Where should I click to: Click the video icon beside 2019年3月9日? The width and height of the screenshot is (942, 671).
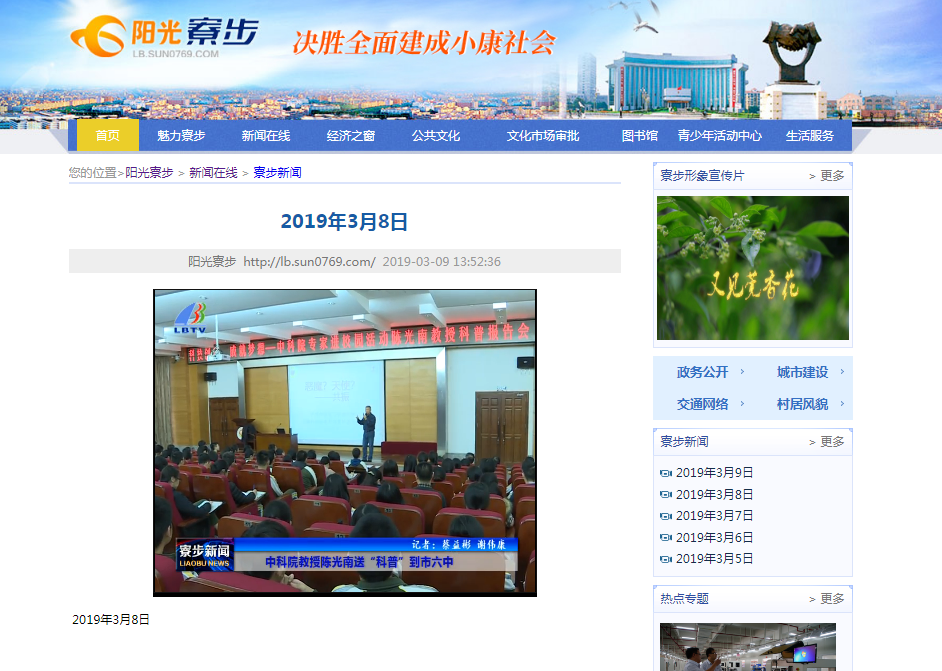point(666,473)
